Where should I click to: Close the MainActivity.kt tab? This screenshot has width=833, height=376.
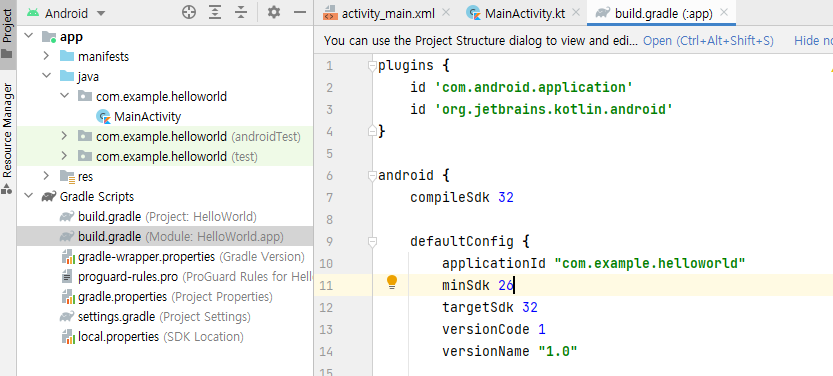[x=576, y=12]
